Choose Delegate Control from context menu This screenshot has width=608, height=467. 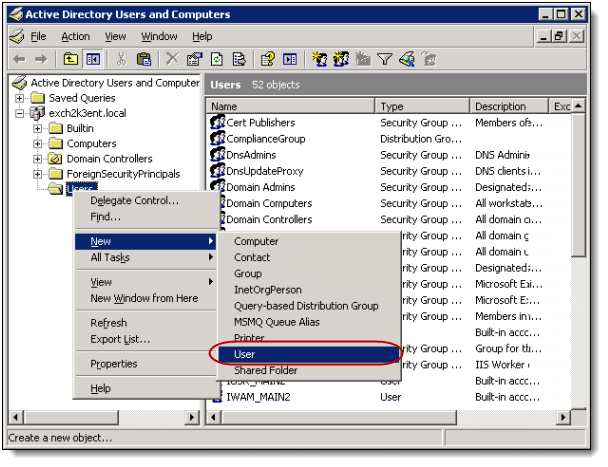tap(134, 201)
